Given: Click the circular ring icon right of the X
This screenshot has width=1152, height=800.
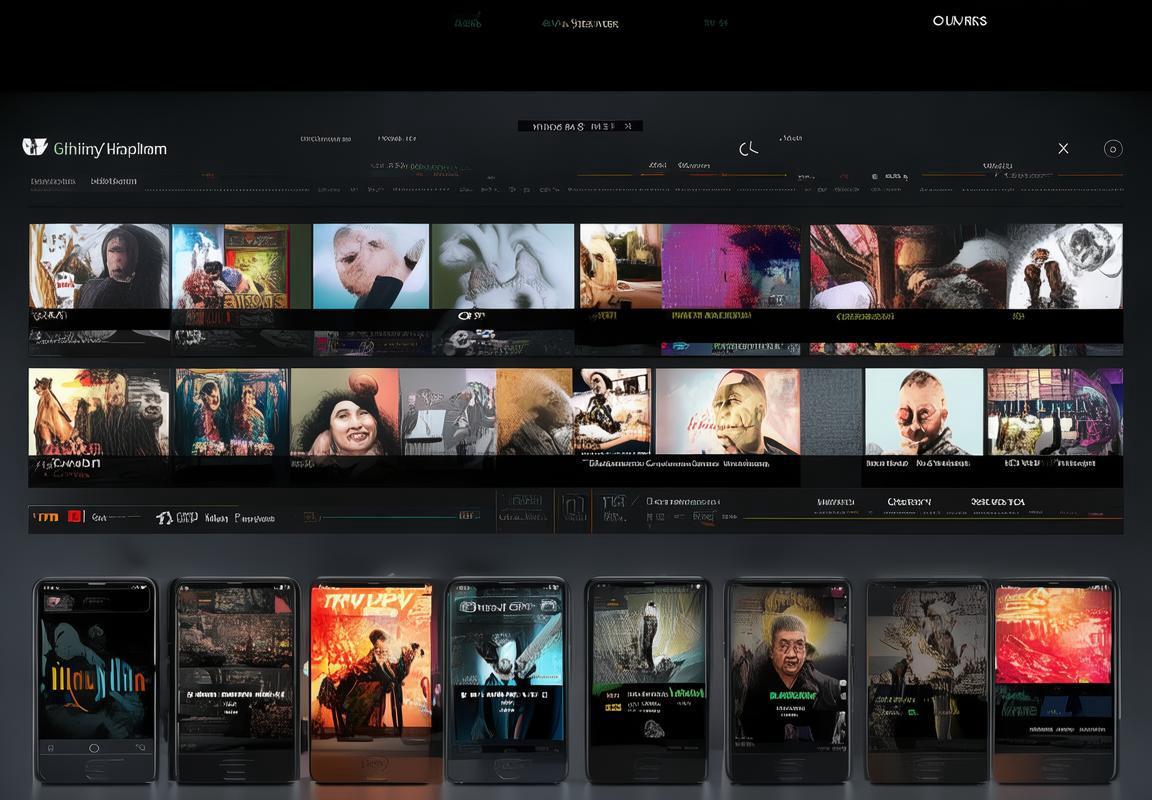Looking at the screenshot, I should point(1113,149).
